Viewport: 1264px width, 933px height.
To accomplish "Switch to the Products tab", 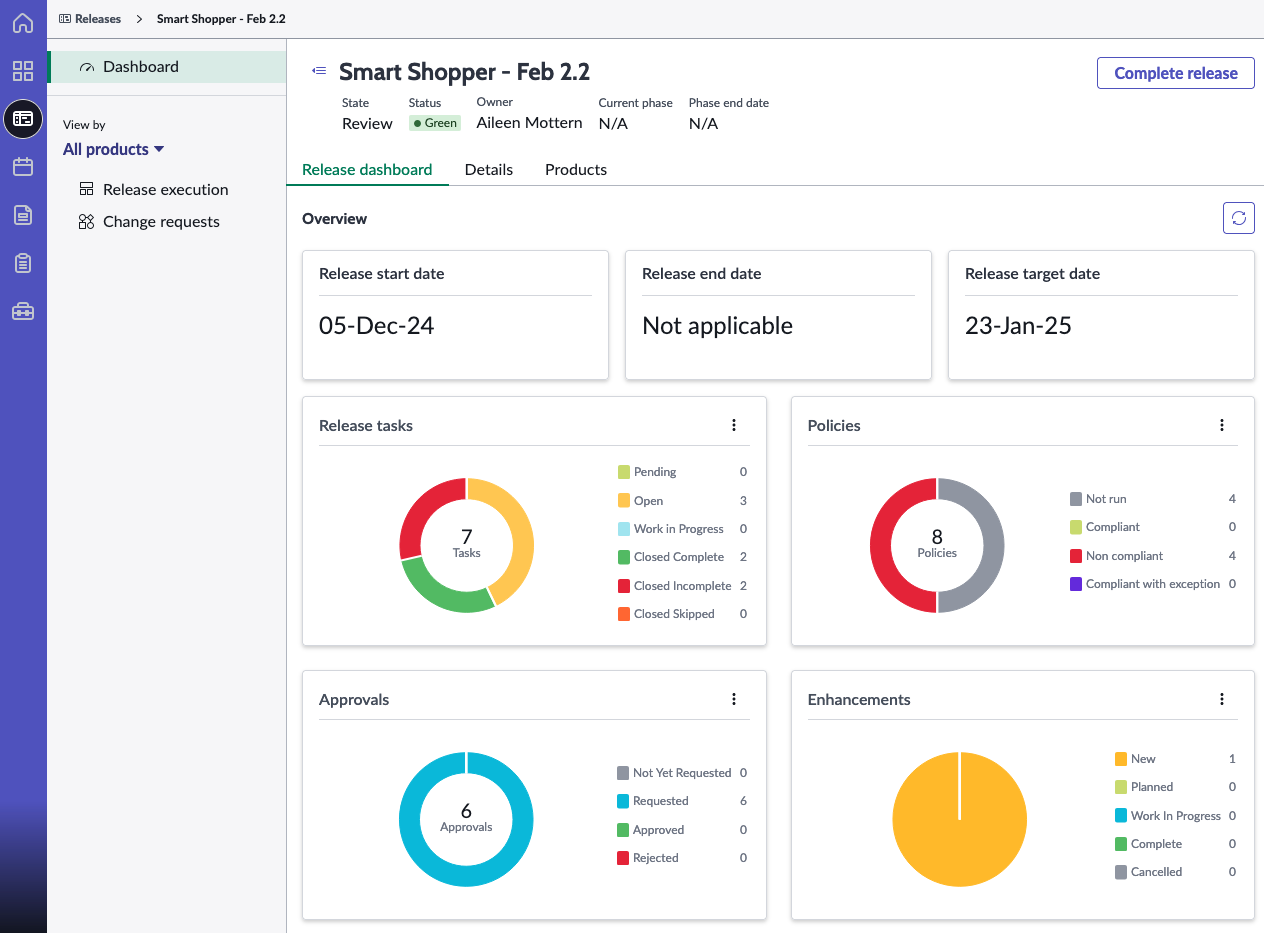I will click(576, 169).
